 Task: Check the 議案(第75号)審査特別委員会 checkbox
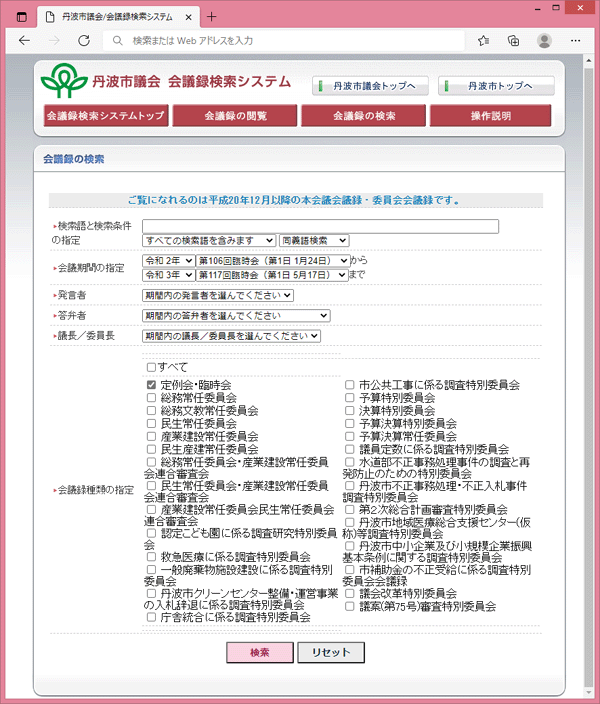[349, 607]
